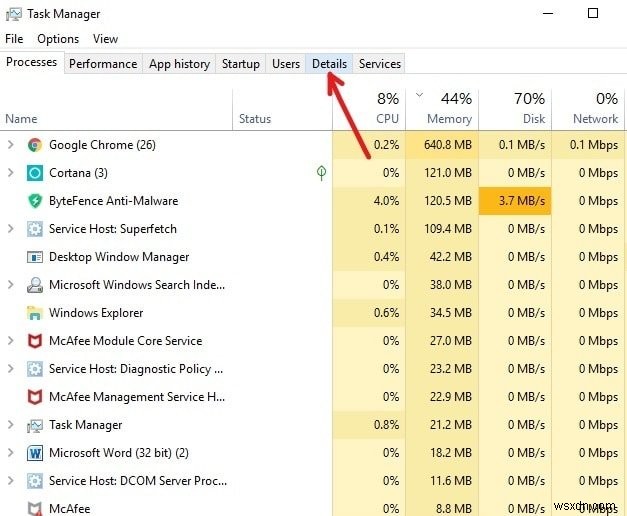The height and width of the screenshot is (516, 627).
Task: Click the Task Manager app icon in title bar
Action: click(12, 14)
